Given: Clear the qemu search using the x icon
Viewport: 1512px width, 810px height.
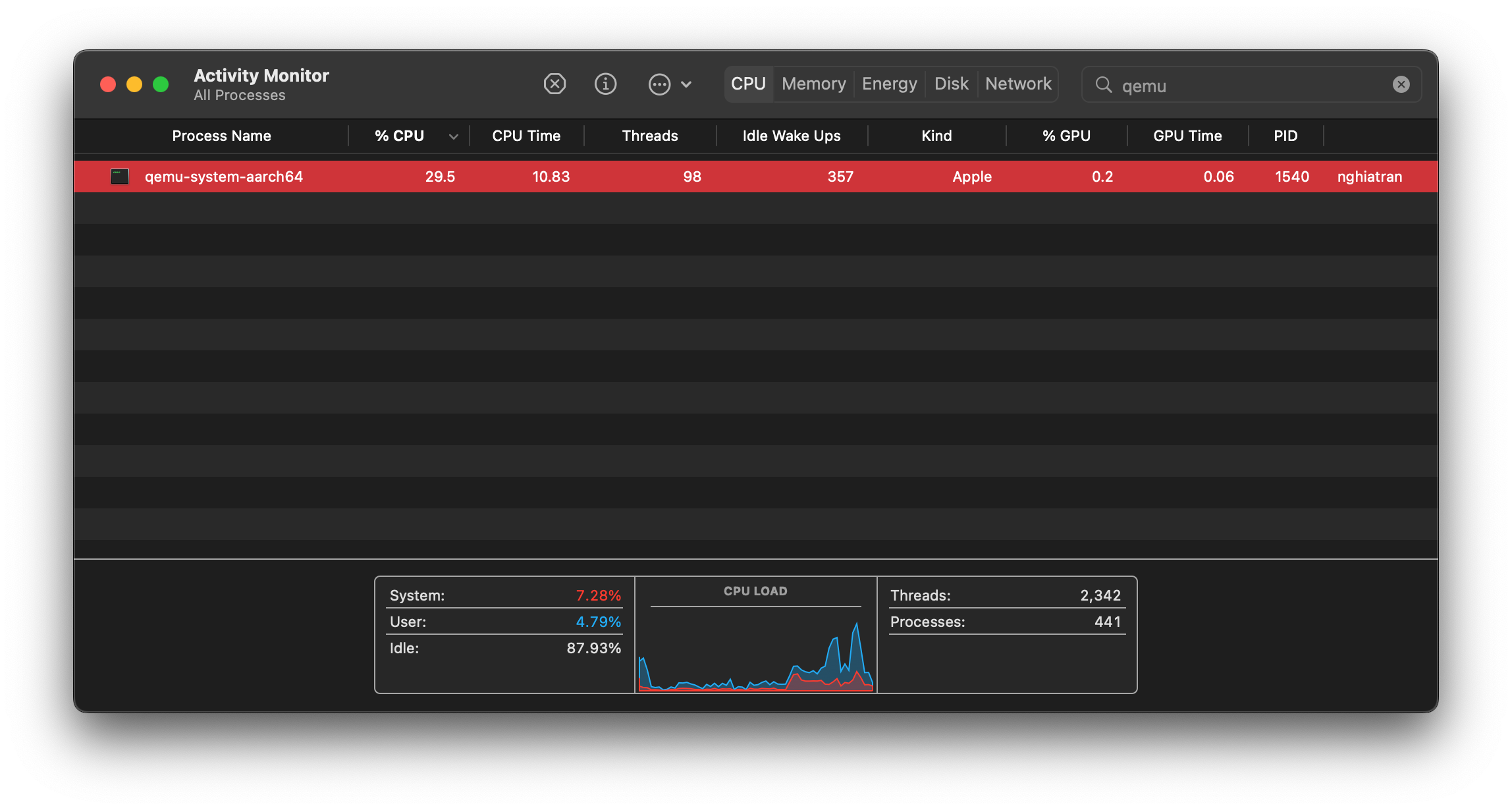Looking at the screenshot, I should 1401,84.
